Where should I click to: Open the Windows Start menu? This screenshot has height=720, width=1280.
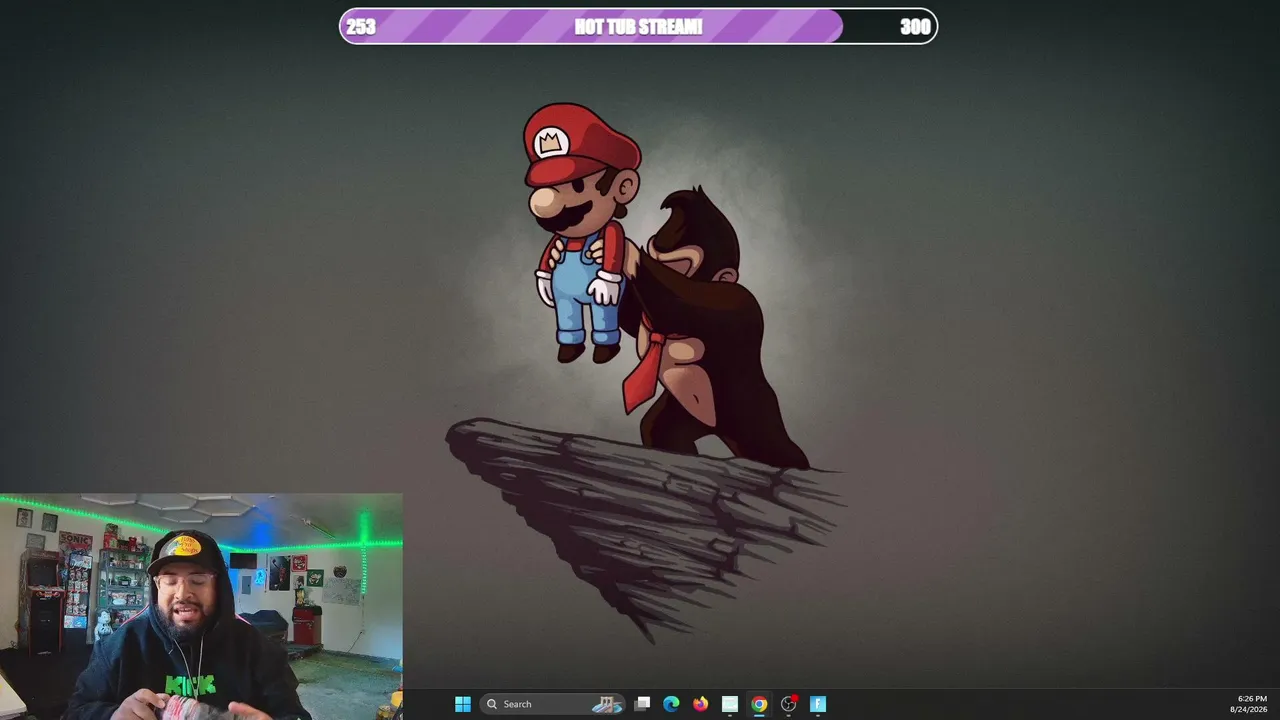463,704
